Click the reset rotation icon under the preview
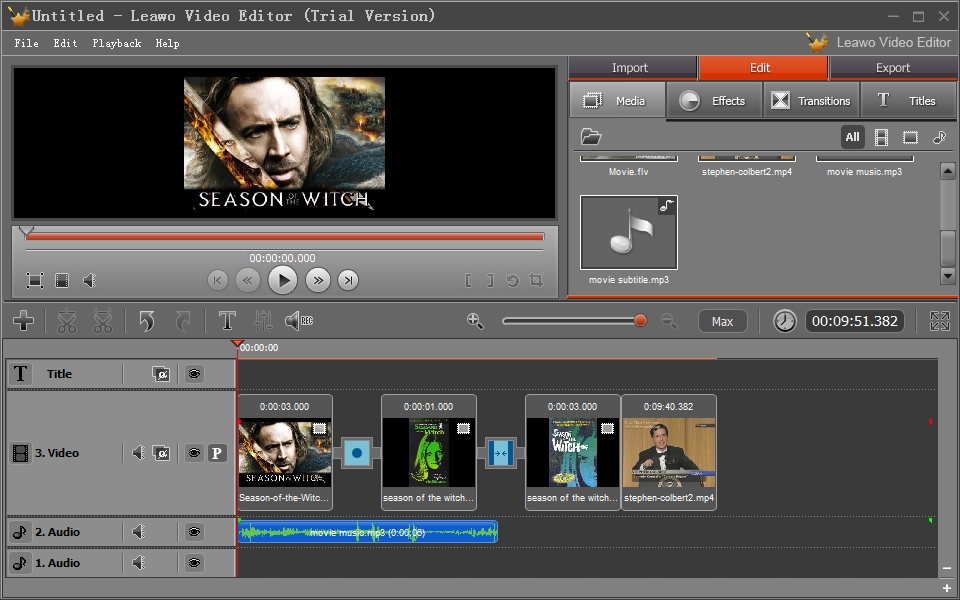This screenshot has height=600, width=960. (x=513, y=280)
